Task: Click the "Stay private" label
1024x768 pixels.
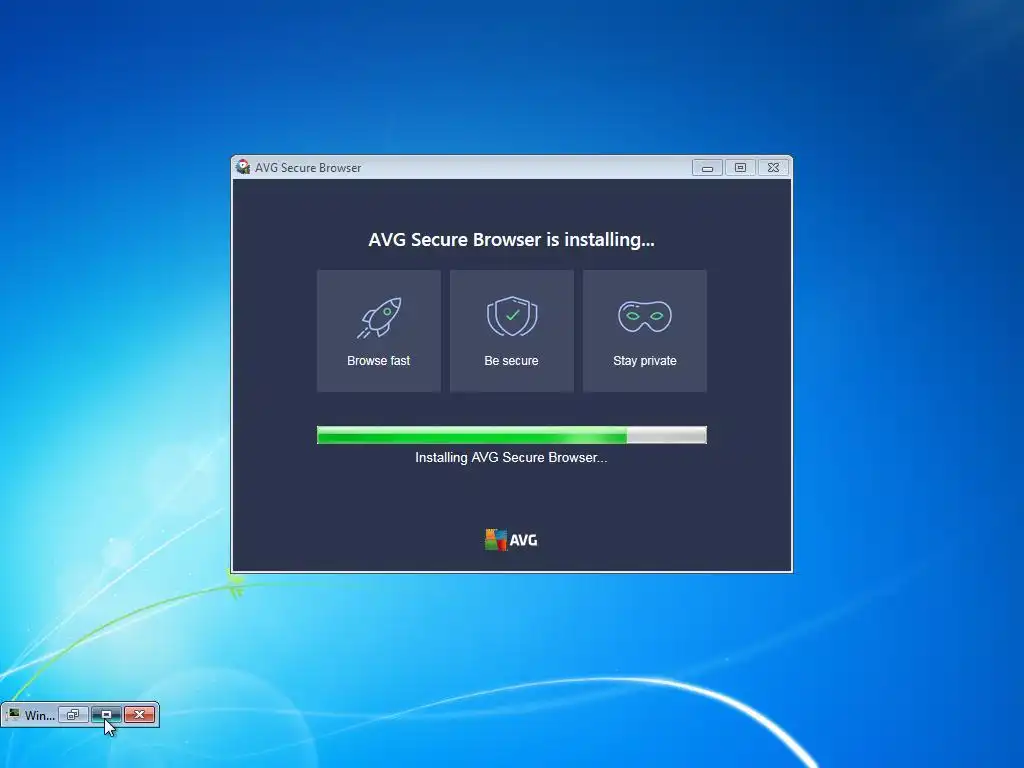Action: point(645,360)
